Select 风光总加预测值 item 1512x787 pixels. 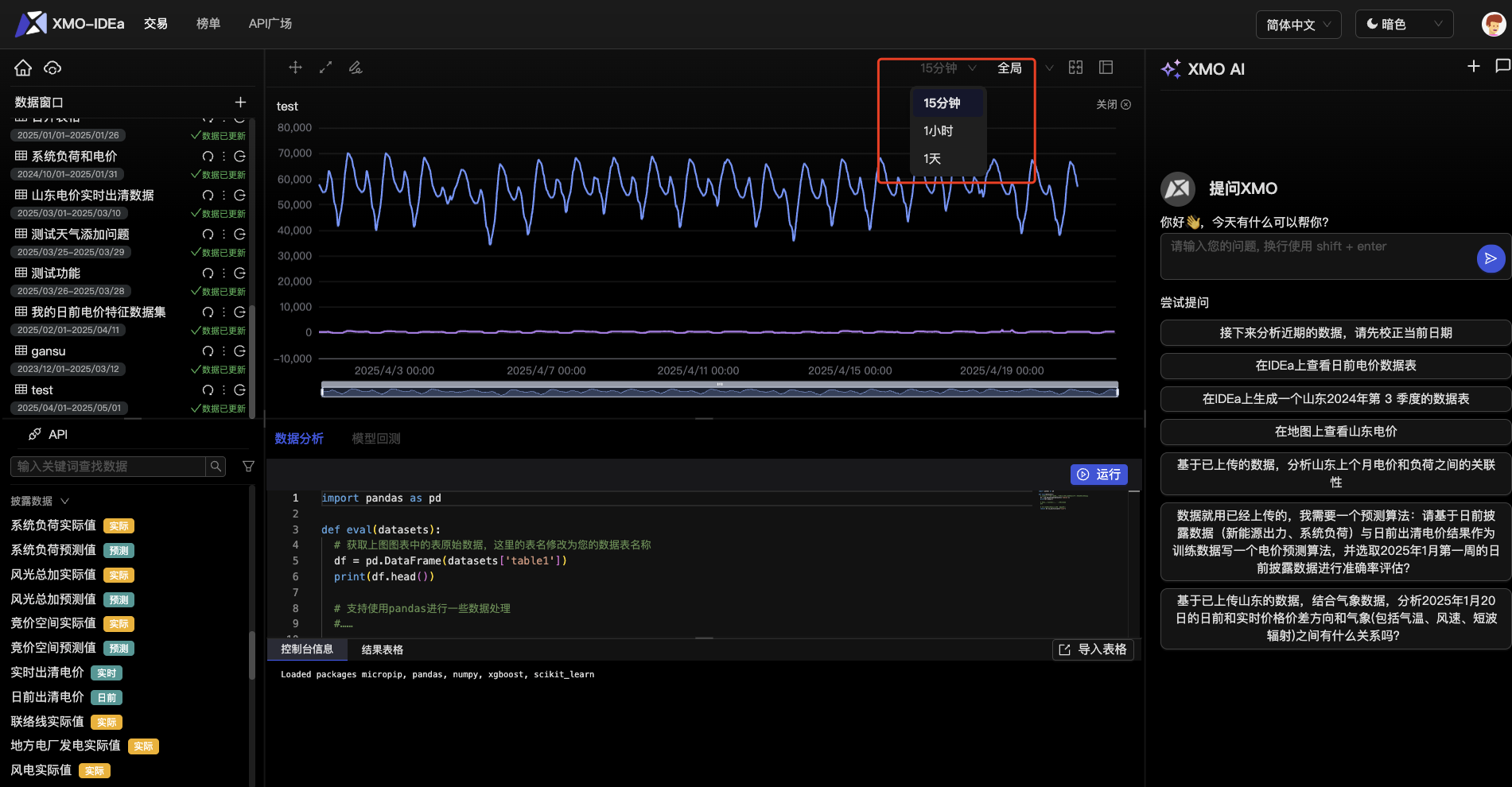(53, 599)
